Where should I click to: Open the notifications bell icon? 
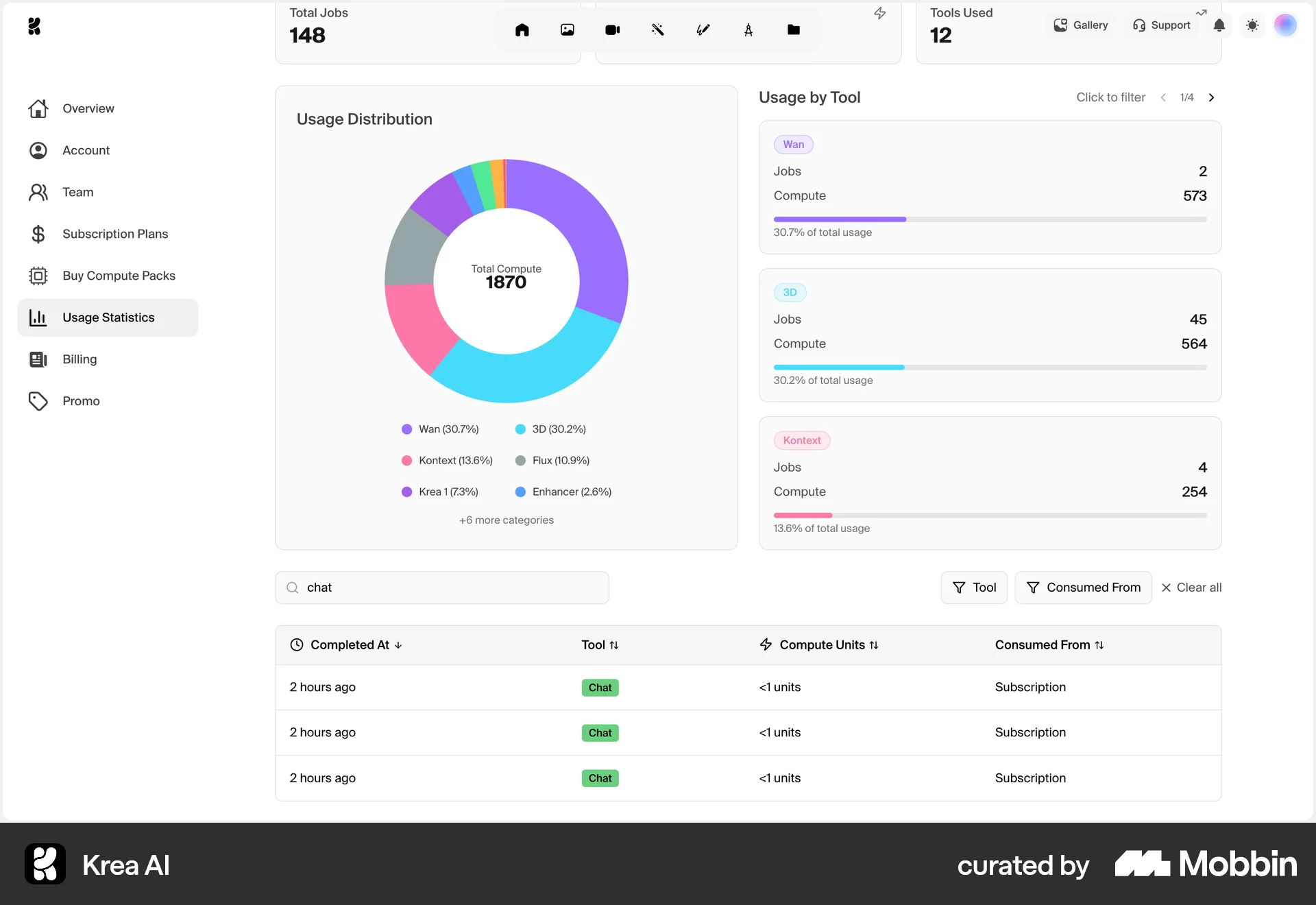[1220, 25]
